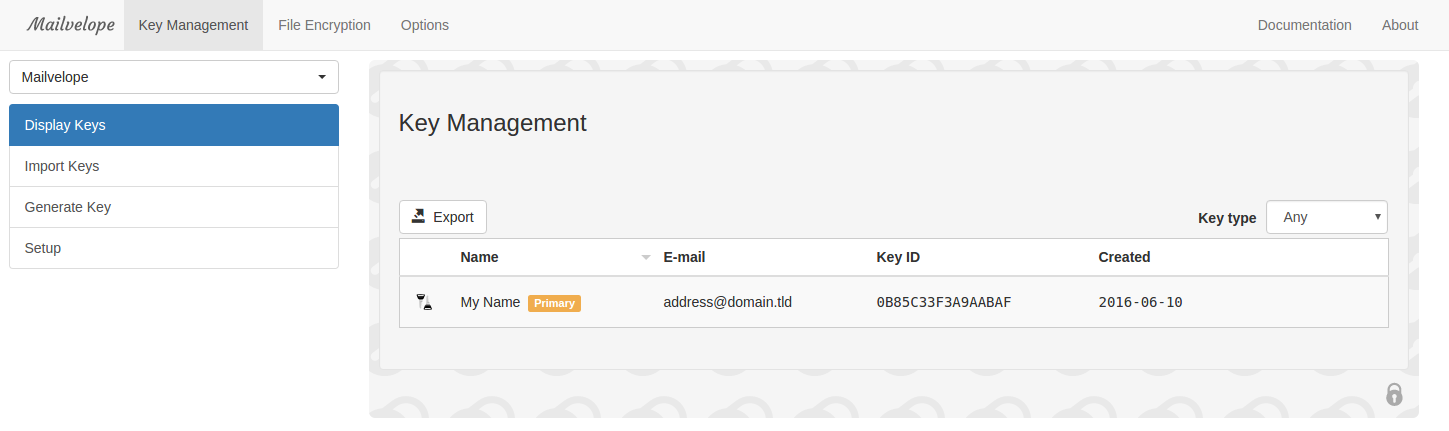1449x431 pixels.
Task: Sort by the Created column header
Action: pos(1124,257)
